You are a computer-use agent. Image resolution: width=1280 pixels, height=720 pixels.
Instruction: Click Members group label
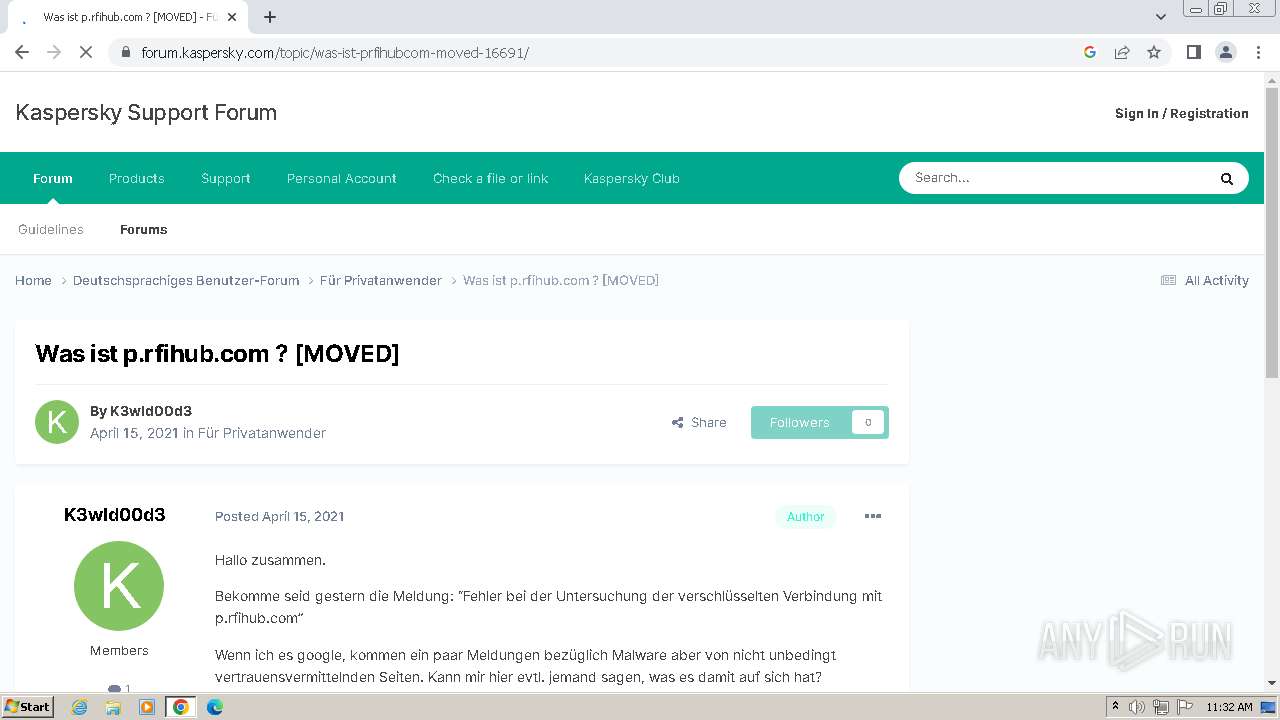tap(119, 650)
